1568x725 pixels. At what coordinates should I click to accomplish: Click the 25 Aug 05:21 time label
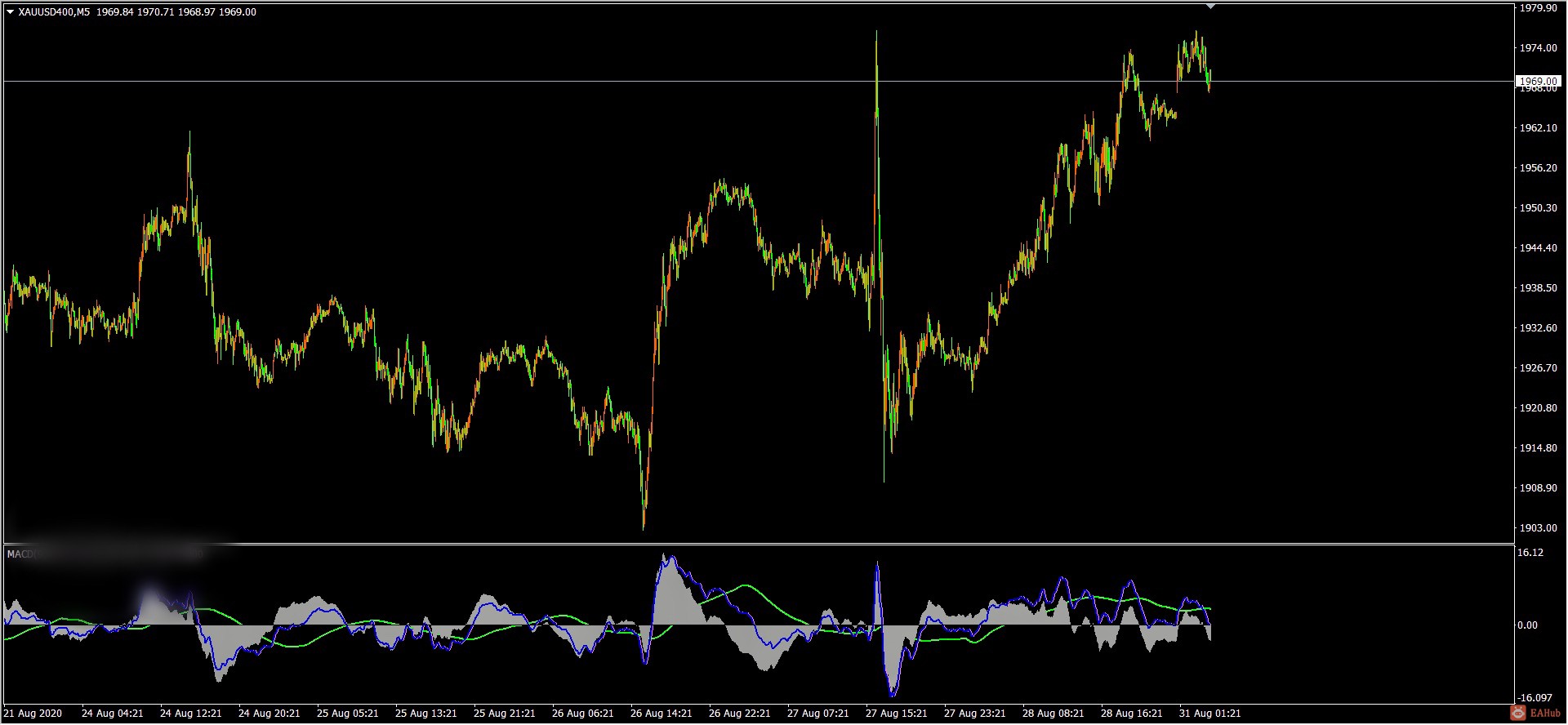[x=348, y=714]
